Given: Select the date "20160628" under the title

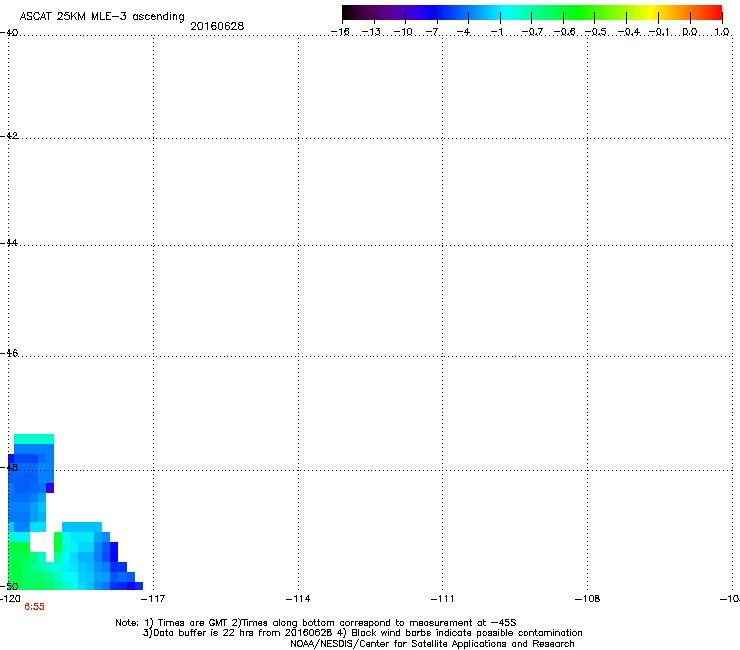Looking at the screenshot, I should (217, 26).
